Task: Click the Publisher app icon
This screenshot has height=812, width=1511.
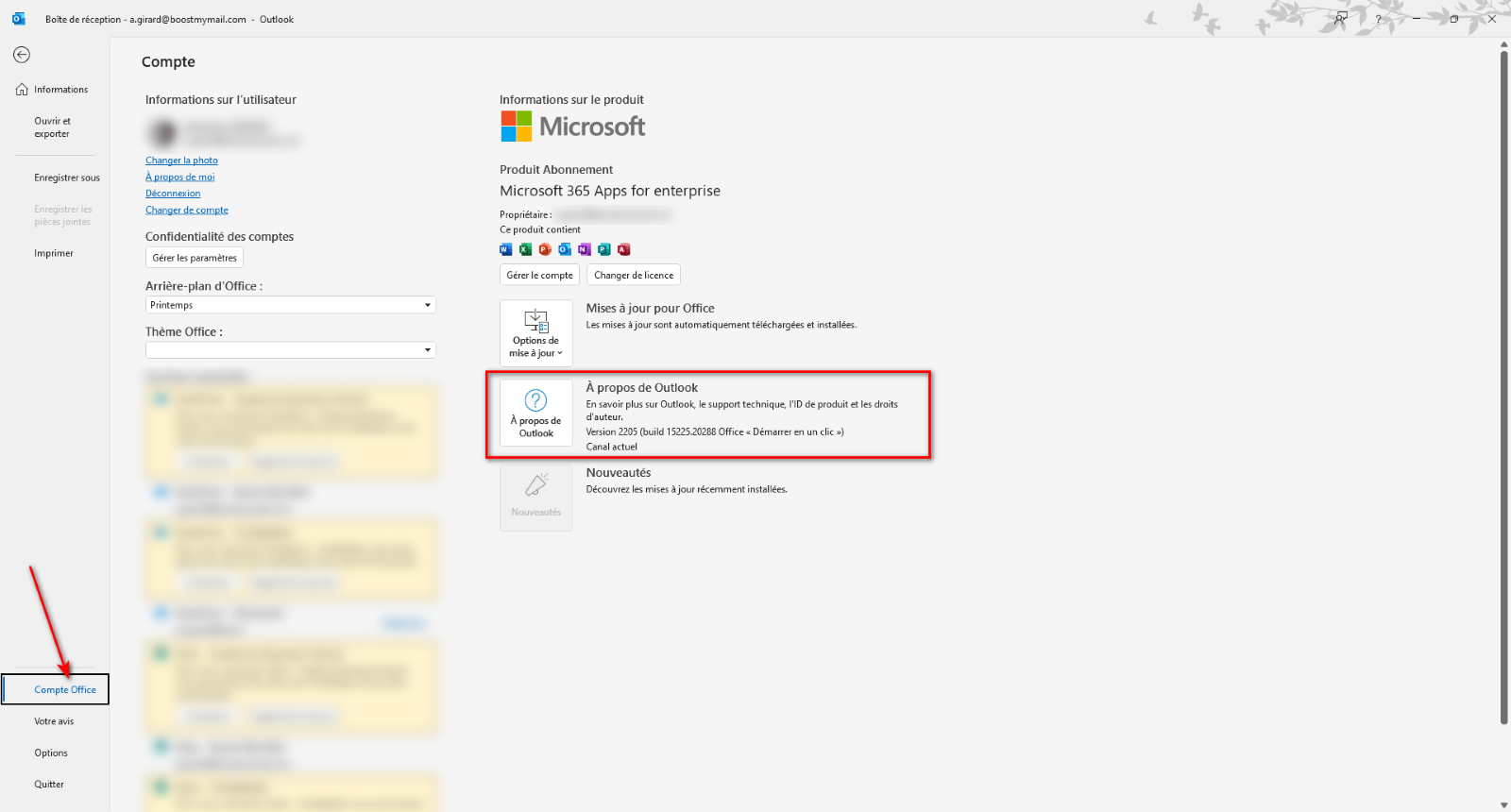Action: [x=604, y=249]
